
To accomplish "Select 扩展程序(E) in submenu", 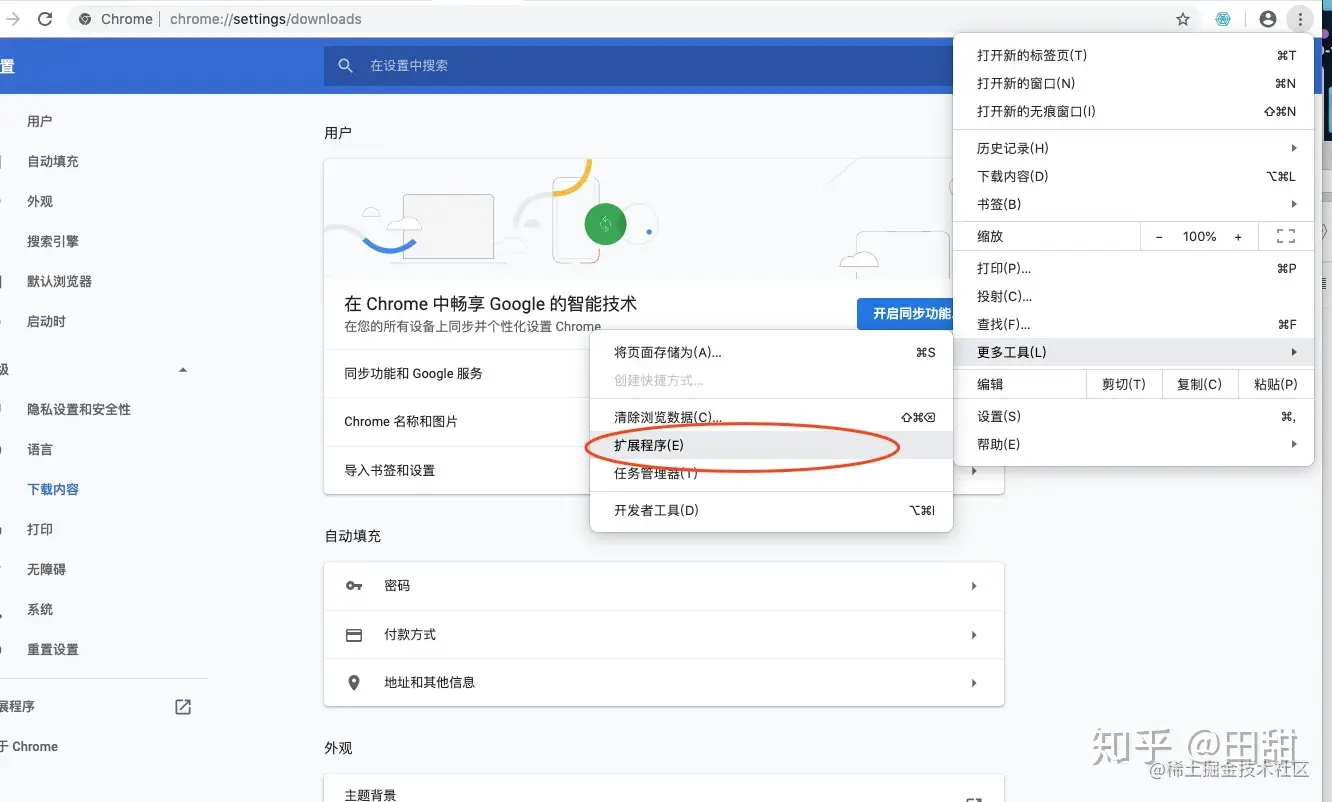I will (x=771, y=445).
